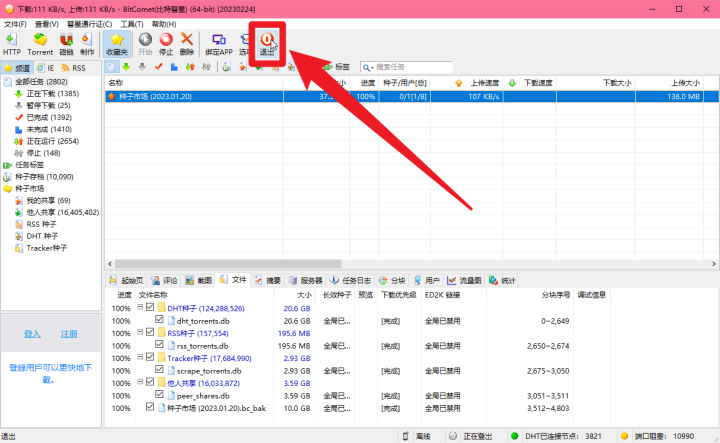Toggle checkbox for RSS种子 folder
The height and width of the screenshot is (443, 720).
tap(150, 332)
